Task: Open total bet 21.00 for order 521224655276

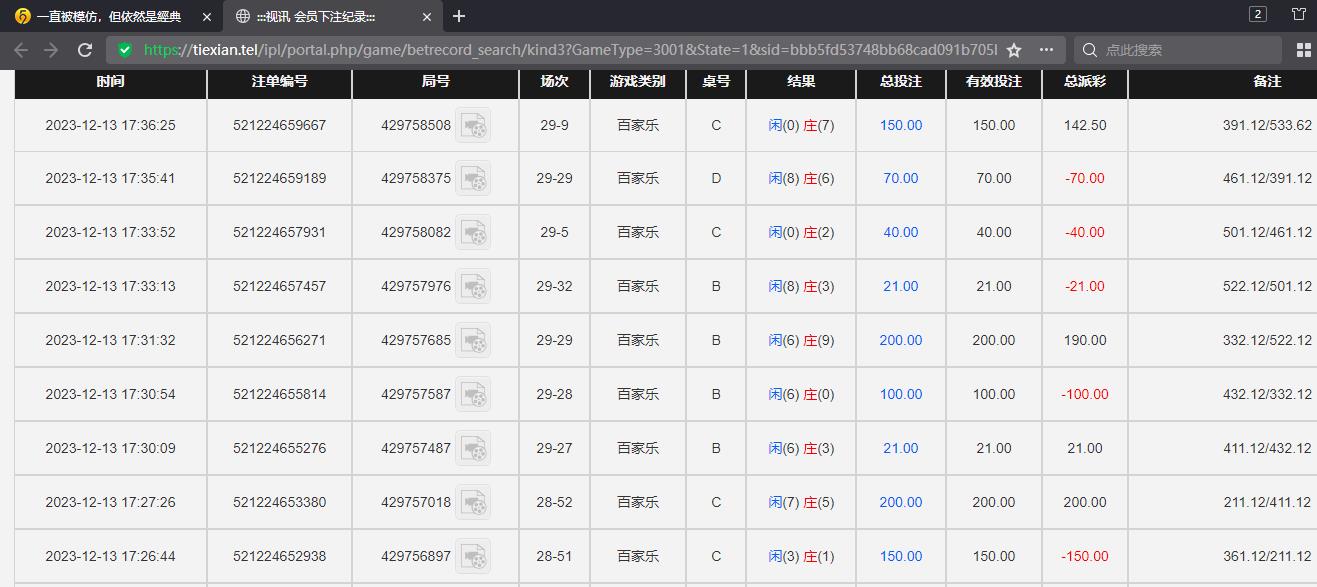Action: click(901, 448)
